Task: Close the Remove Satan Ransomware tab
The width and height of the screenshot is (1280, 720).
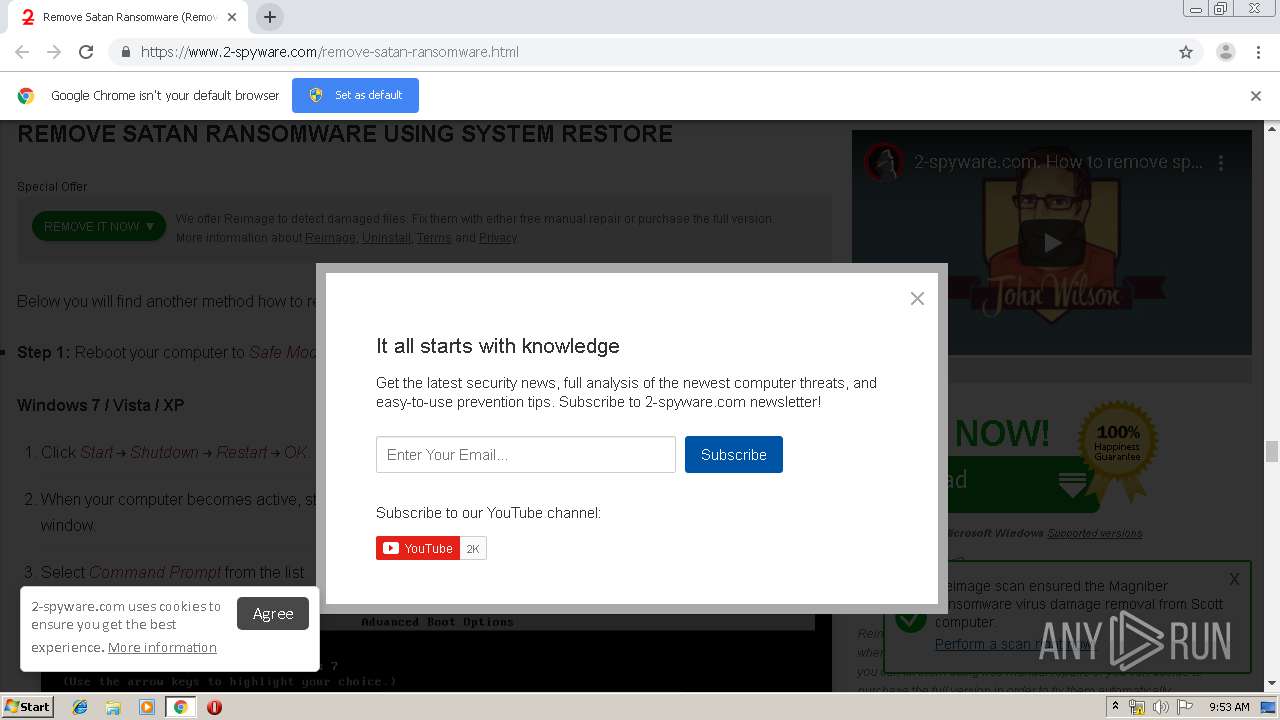Action: [x=232, y=17]
